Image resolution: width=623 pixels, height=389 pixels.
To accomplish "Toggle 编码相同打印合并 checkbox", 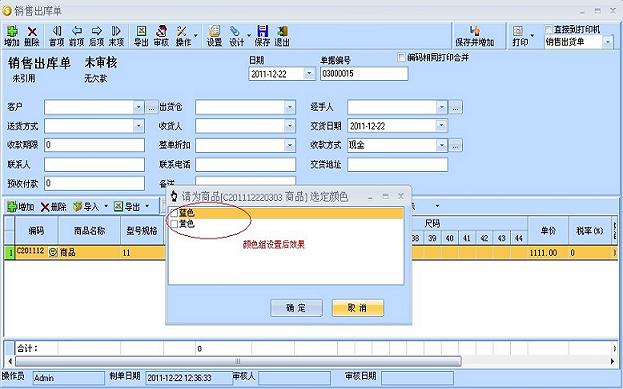I will pos(402,58).
